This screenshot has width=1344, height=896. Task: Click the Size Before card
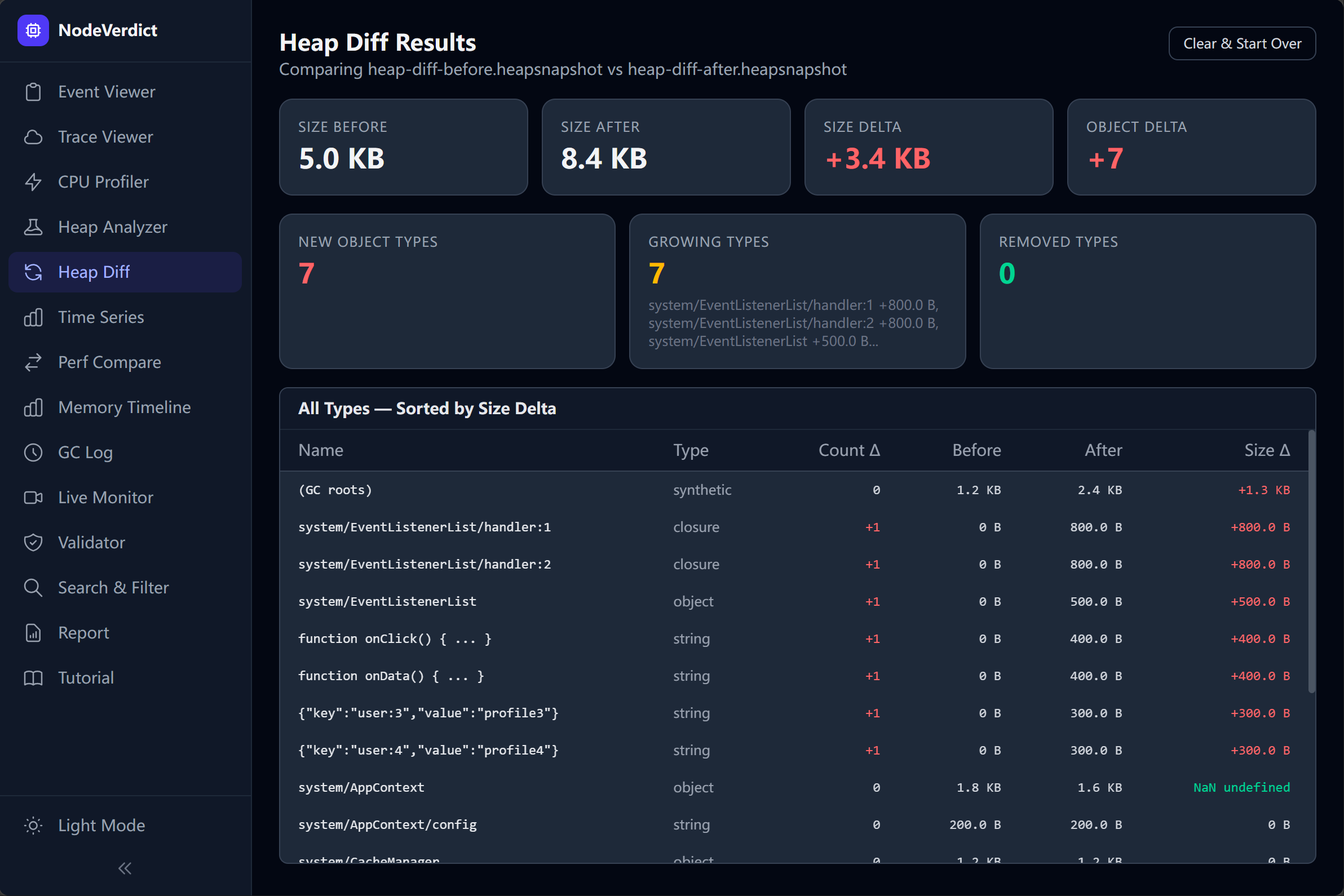[403, 148]
